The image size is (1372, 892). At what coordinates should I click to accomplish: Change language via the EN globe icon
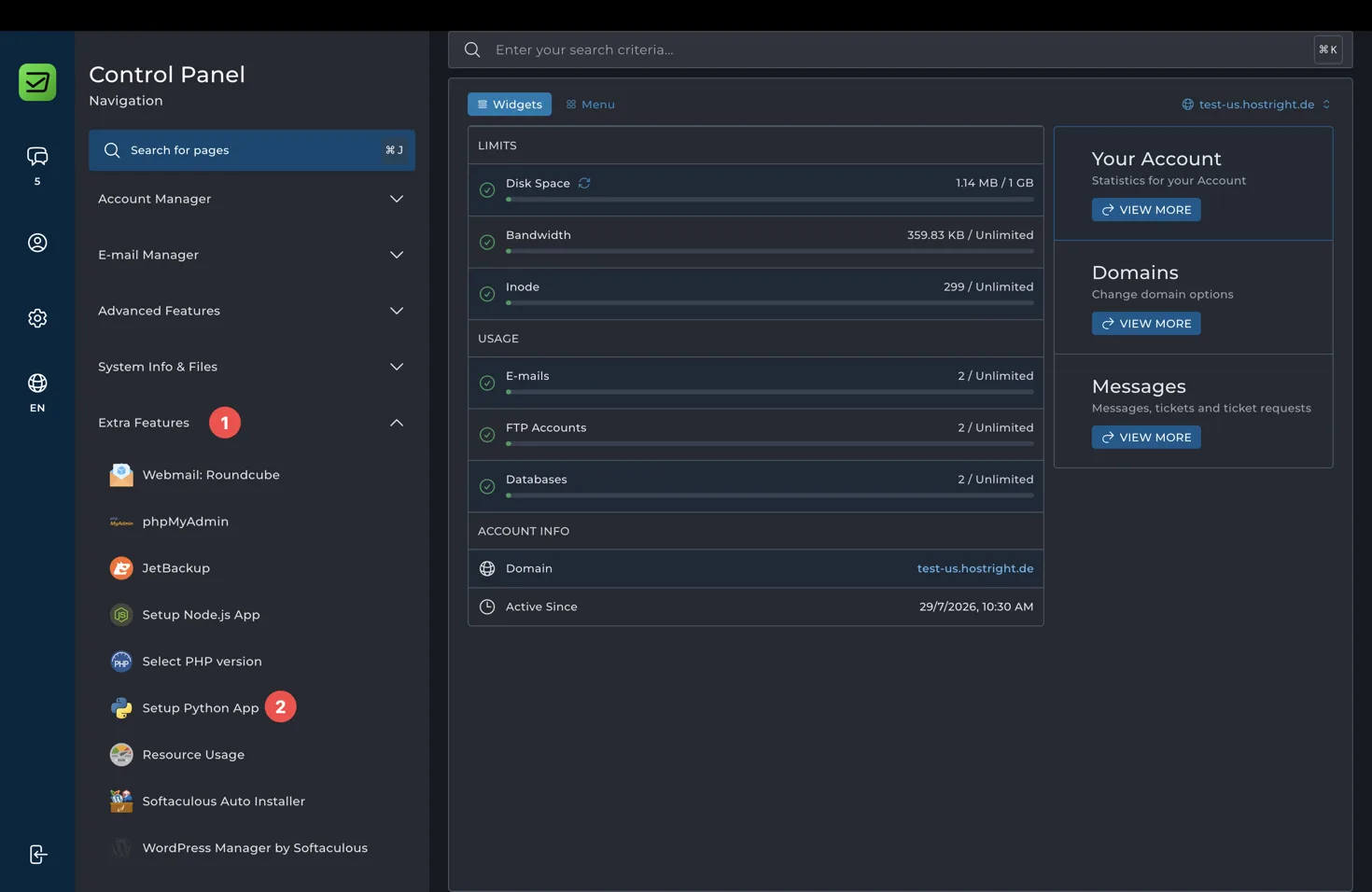point(37,383)
